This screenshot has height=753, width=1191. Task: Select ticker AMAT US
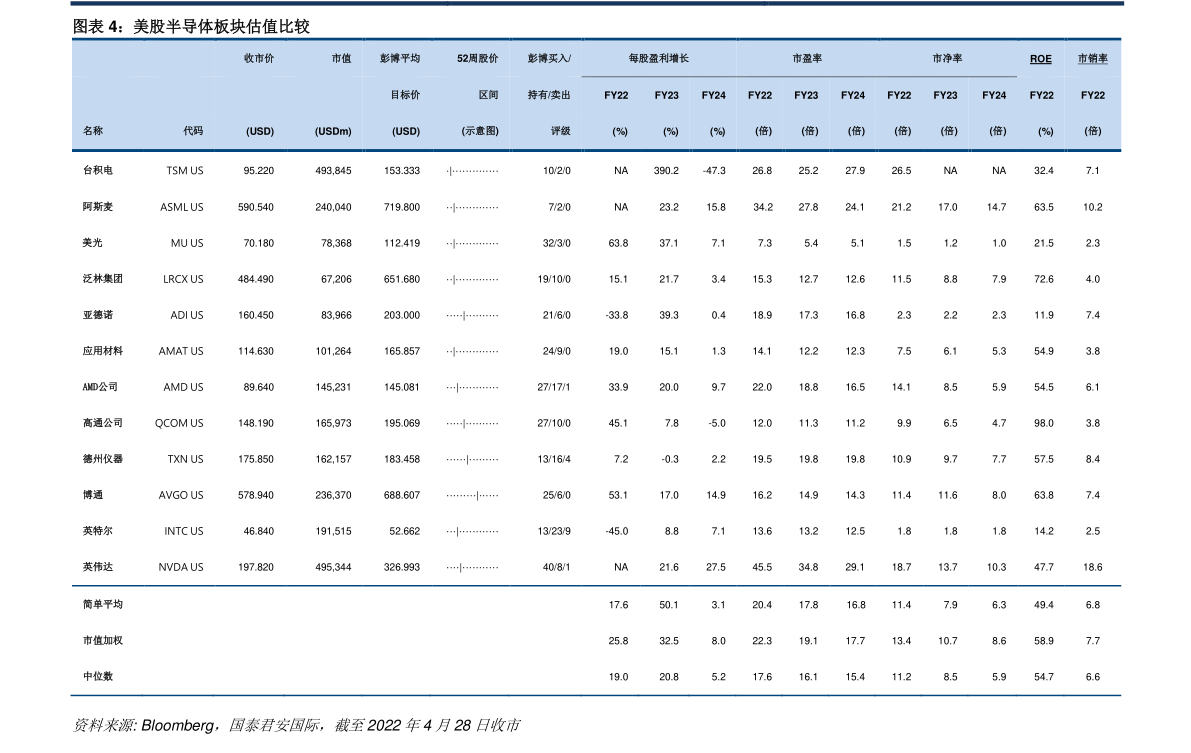click(x=182, y=352)
